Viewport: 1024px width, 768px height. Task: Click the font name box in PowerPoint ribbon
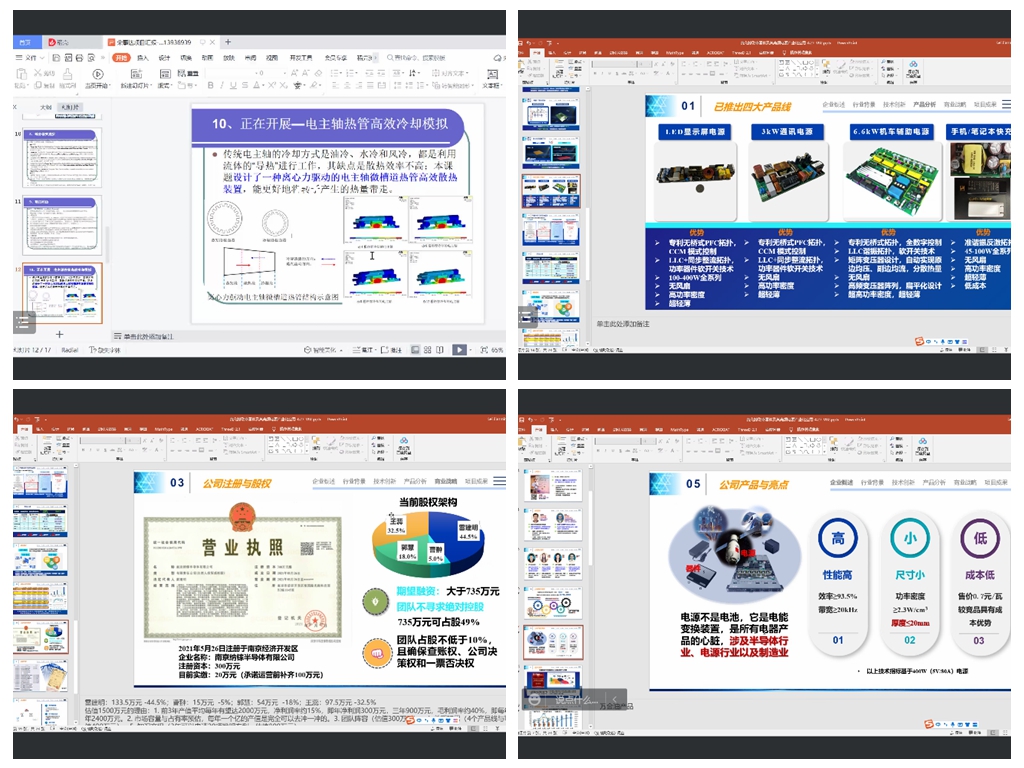click(620, 66)
